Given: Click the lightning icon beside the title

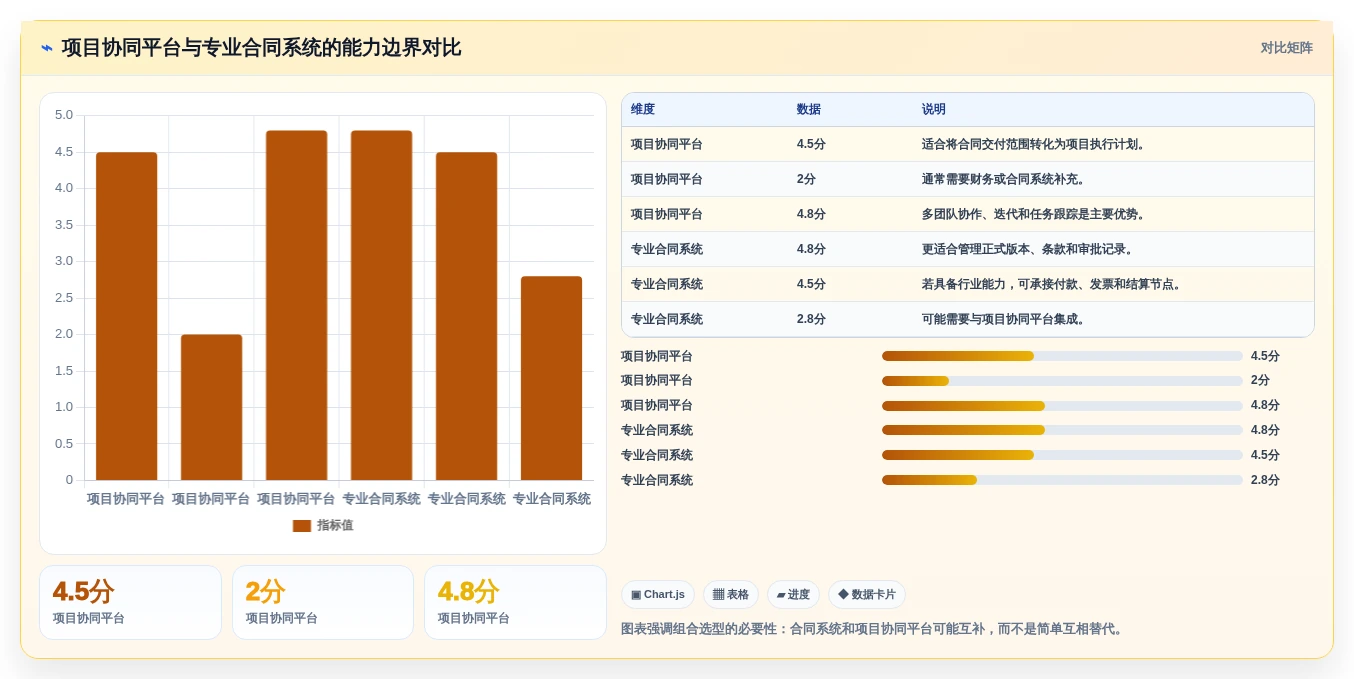Looking at the screenshot, I should click(47, 48).
